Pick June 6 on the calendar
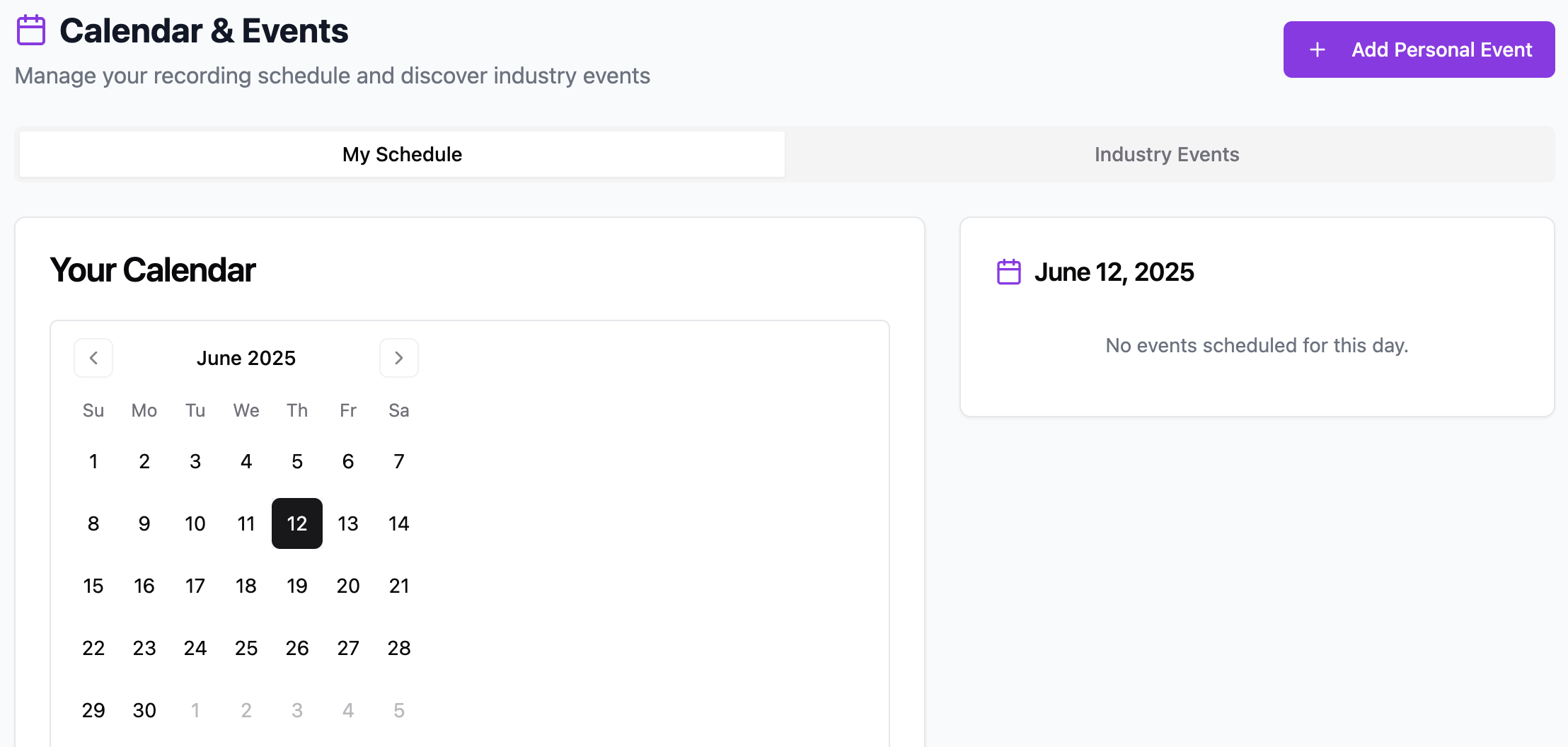This screenshot has width=1568, height=747. pyautogui.click(x=348, y=461)
